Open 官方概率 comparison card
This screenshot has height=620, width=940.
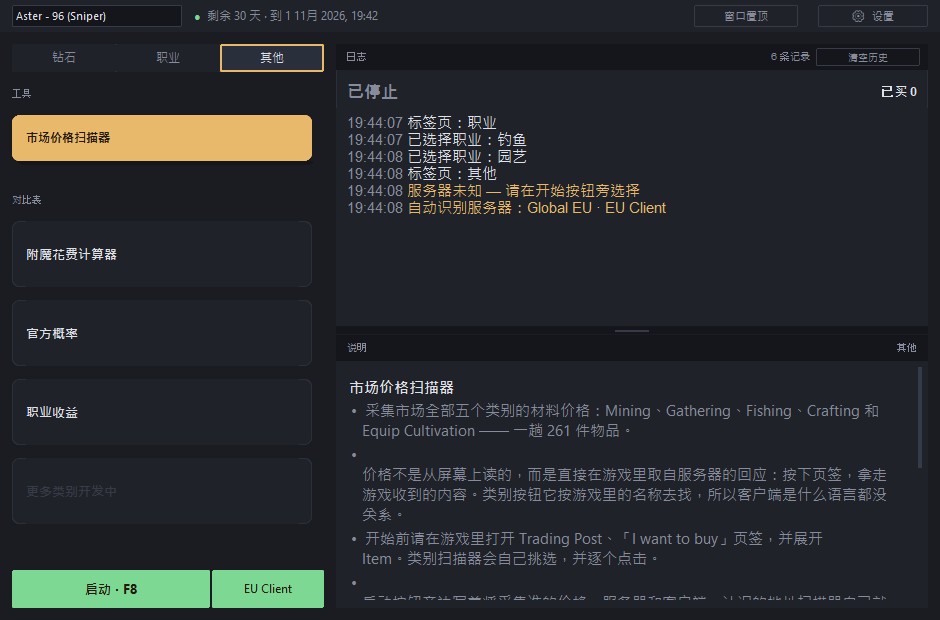click(162, 333)
